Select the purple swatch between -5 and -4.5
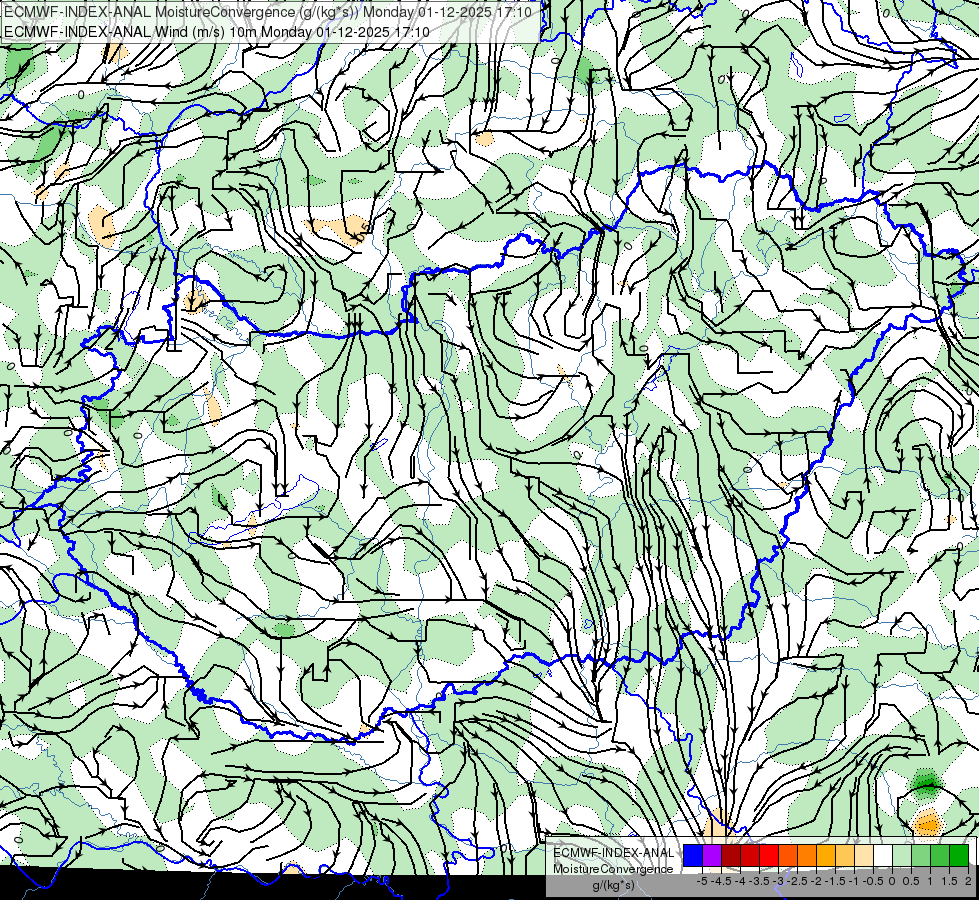979x900 pixels. coord(712,856)
